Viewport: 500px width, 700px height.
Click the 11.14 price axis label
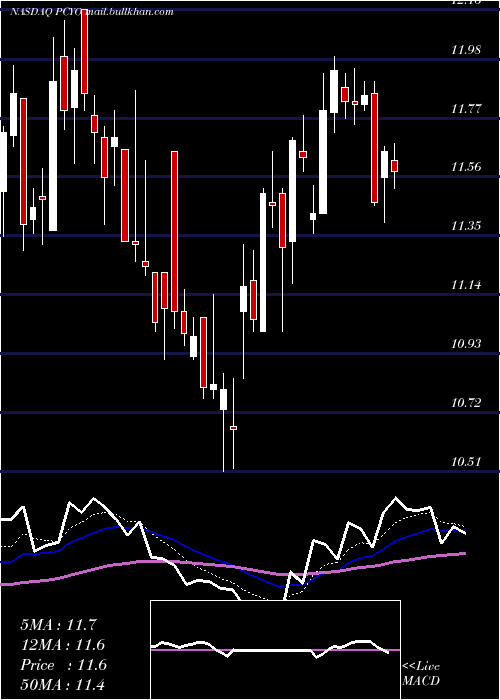(x=466, y=285)
